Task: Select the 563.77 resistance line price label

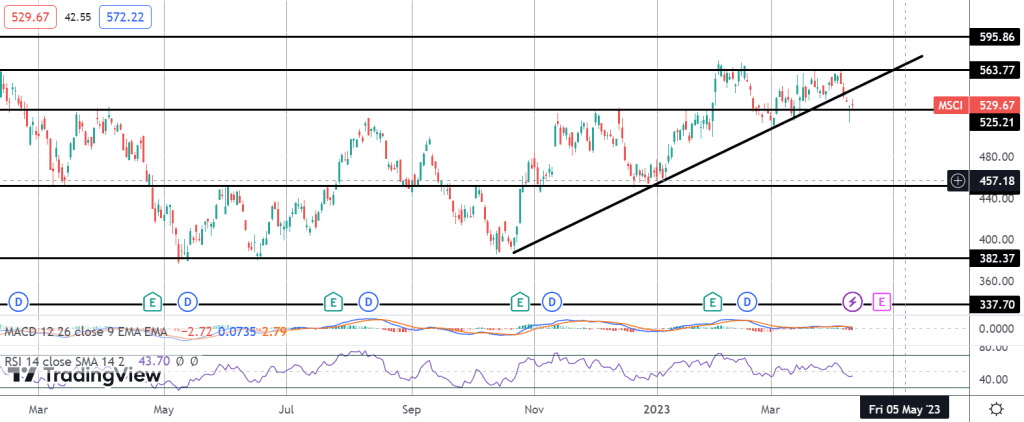Action: coord(996,70)
